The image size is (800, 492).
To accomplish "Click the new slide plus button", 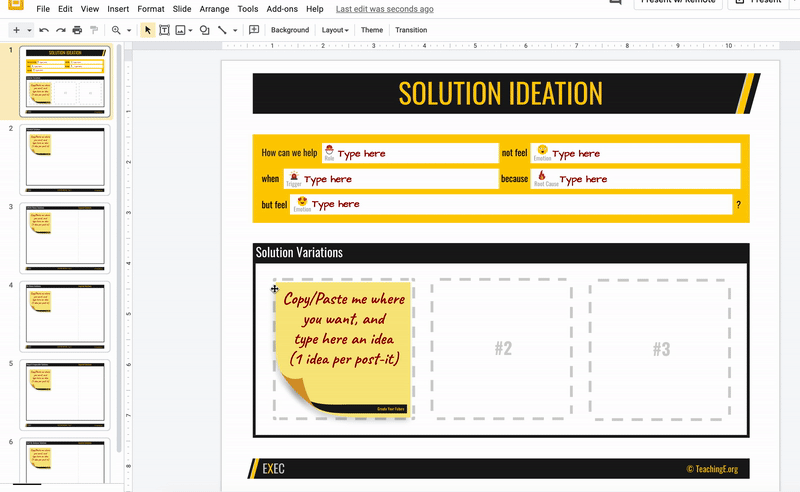I will [x=16, y=30].
